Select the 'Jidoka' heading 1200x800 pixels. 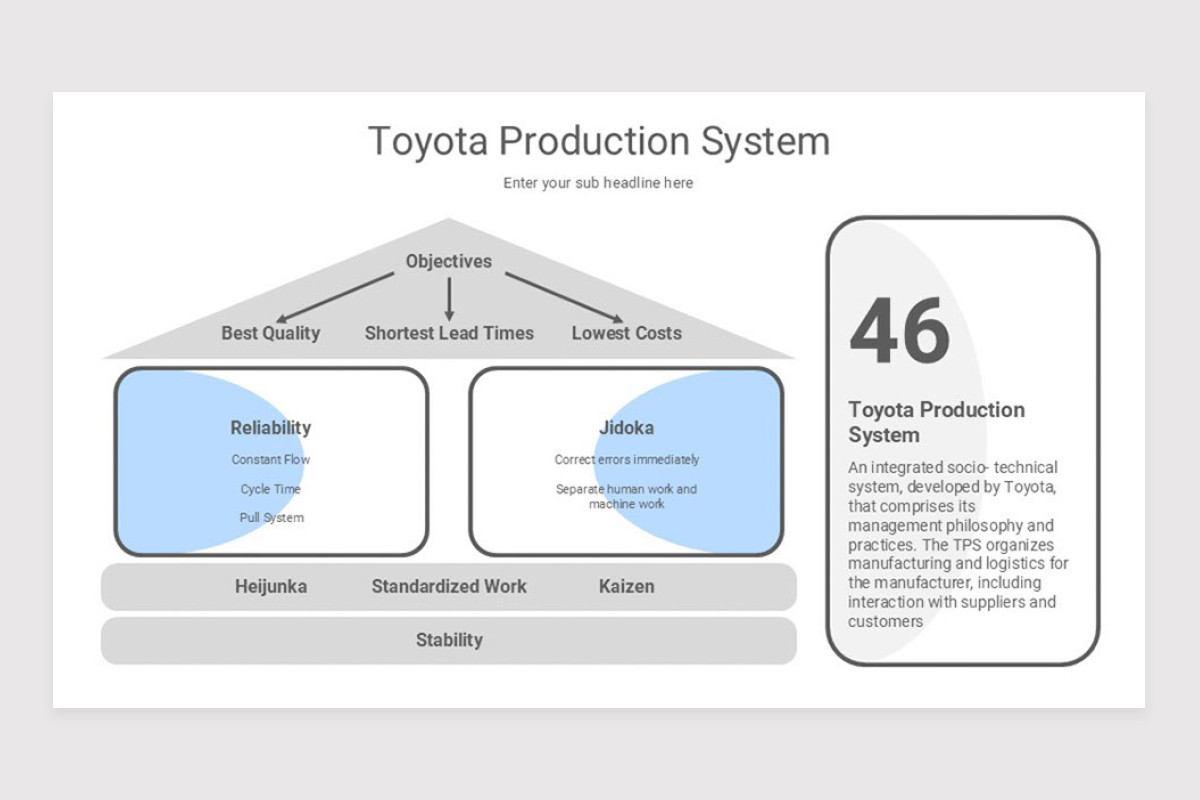(627, 428)
